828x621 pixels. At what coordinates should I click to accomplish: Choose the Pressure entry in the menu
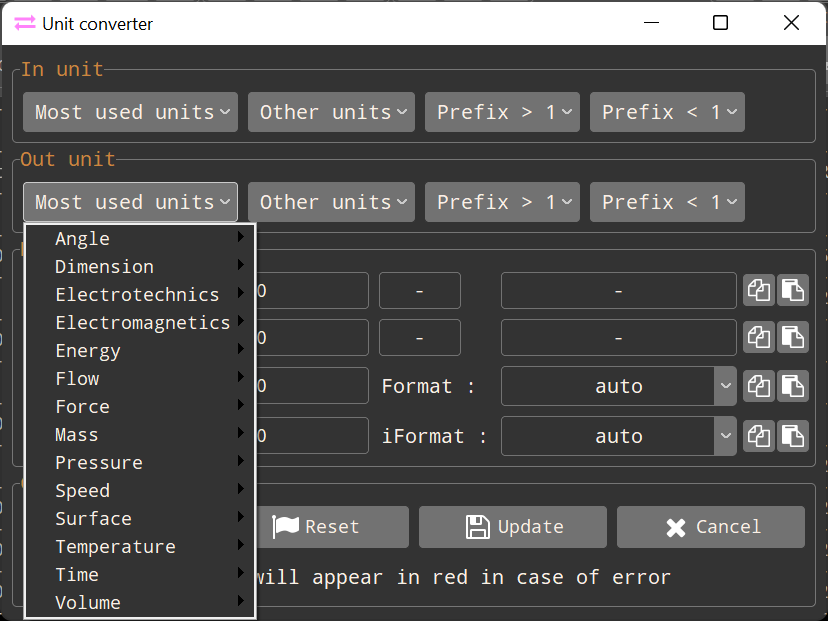pyautogui.click(x=99, y=463)
